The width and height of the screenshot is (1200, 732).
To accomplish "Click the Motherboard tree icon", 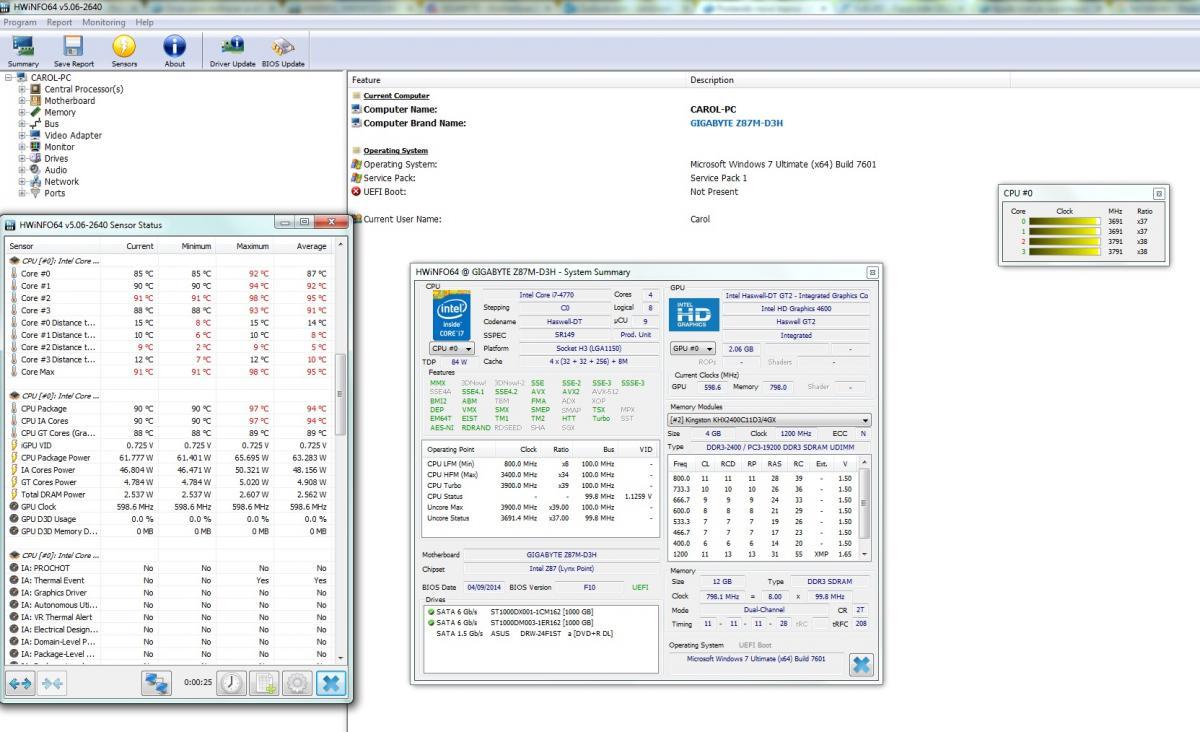I will click(x=36, y=100).
